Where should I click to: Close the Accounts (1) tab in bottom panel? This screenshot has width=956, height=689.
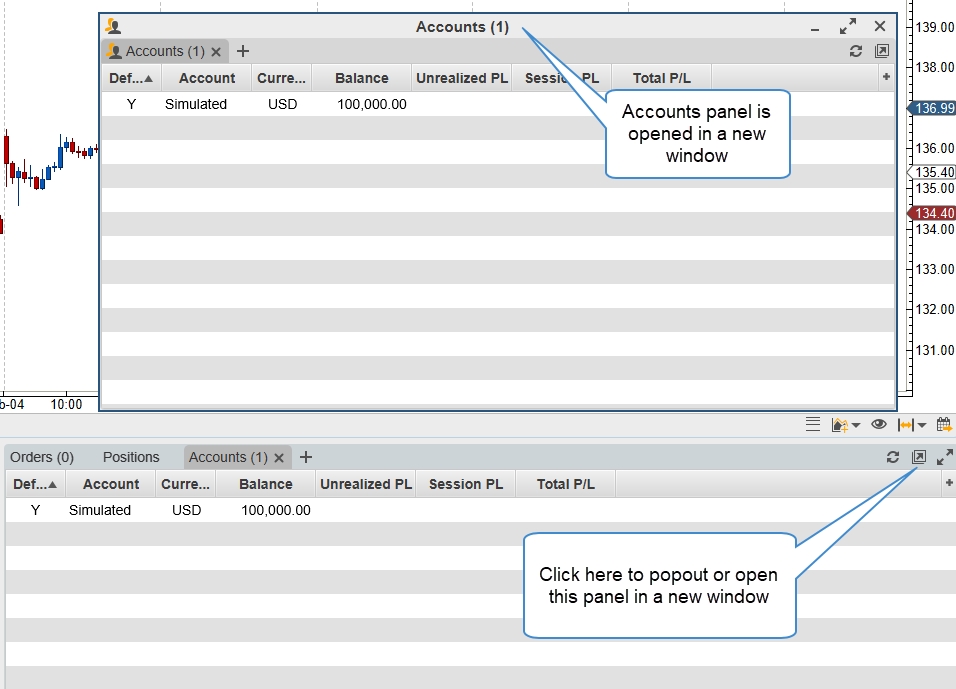click(279, 458)
